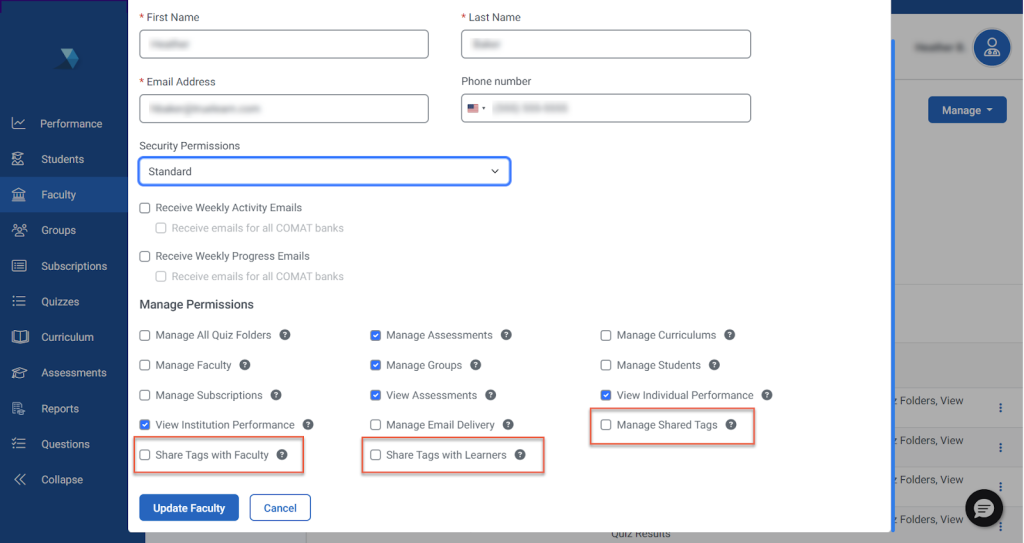
Task: Click the Curriculum book icon in sidebar
Action: click(x=19, y=337)
